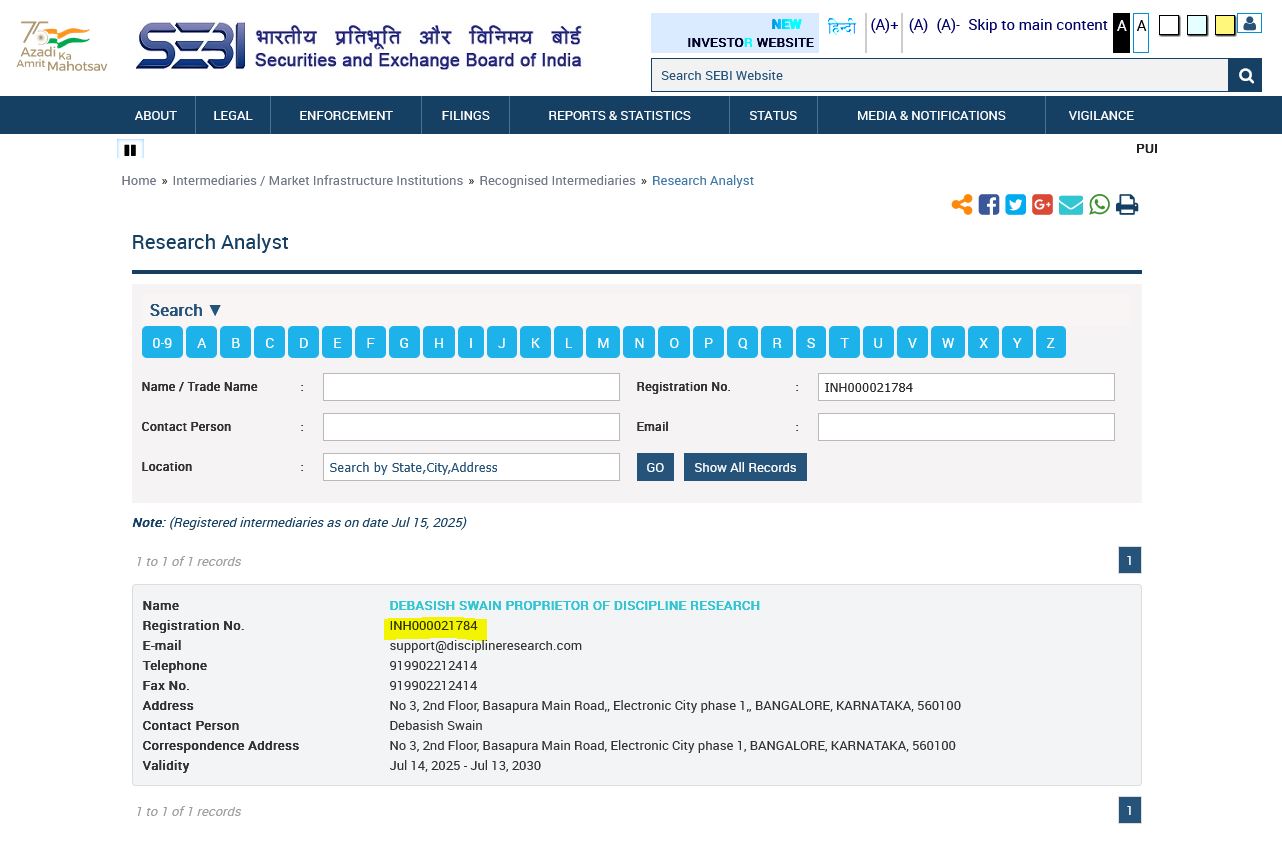The height and width of the screenshot is (859, 1282).
Task: Open Intermediaries / Market Infrastructure Institutions breadcrumb
Action: (x=318, y=181)
